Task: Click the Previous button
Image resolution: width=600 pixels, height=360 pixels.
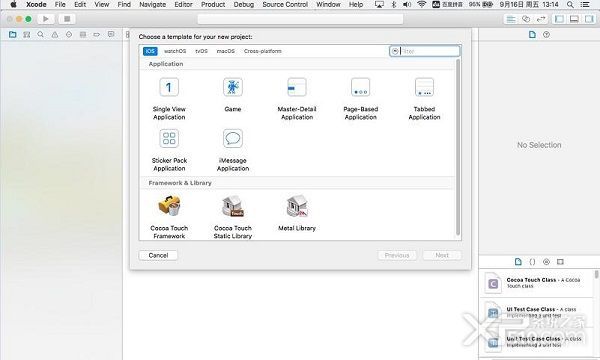Action: (397, 255)
